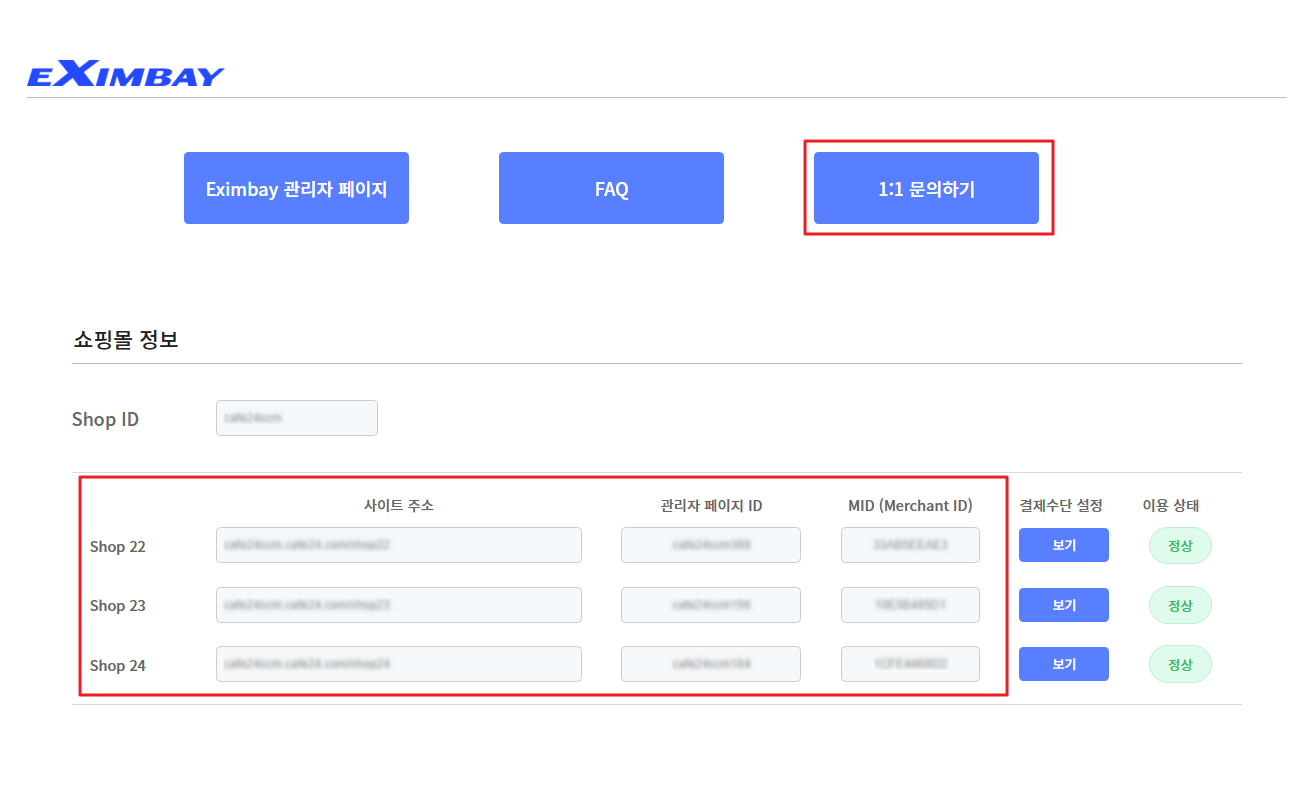The height and width of the screenshot is (795, 1314).
Task: Open 보기 for Shop 24 row
Action: [1064, 664]
